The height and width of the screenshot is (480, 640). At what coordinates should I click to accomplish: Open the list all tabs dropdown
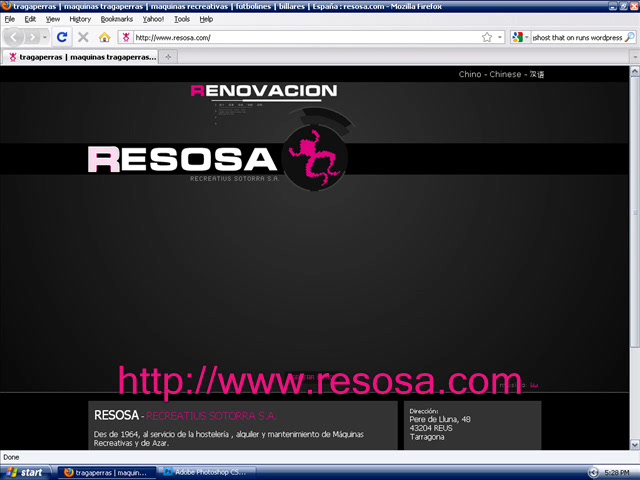[635, 57]
